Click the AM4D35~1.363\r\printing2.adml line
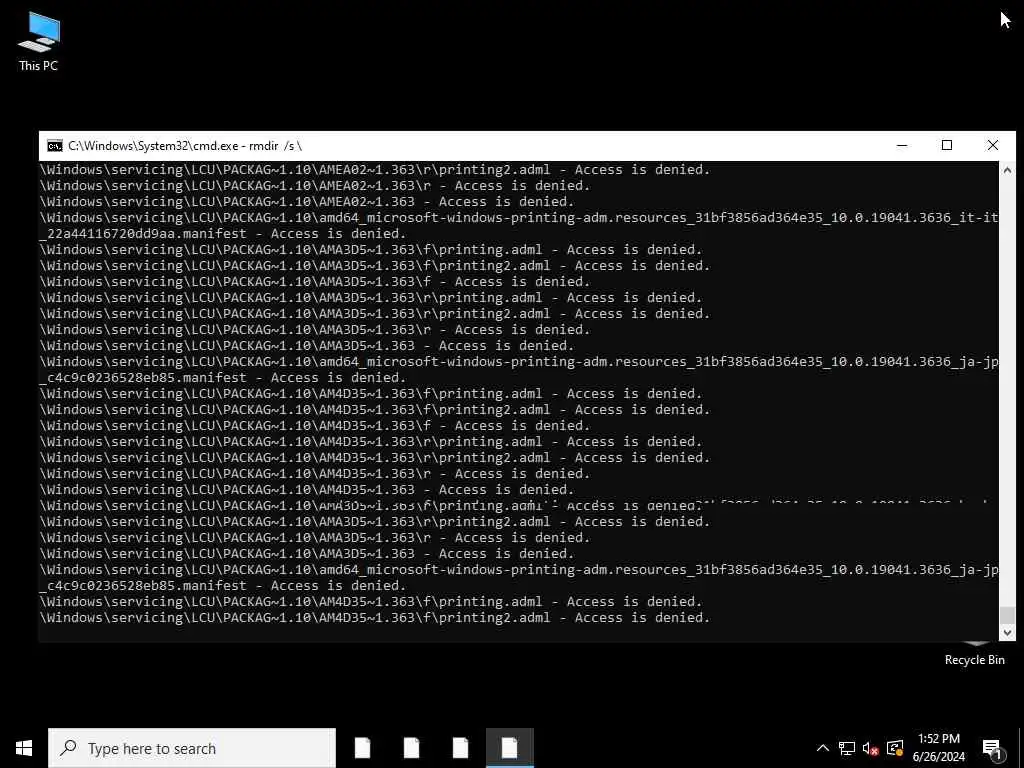 coord(375,458)
